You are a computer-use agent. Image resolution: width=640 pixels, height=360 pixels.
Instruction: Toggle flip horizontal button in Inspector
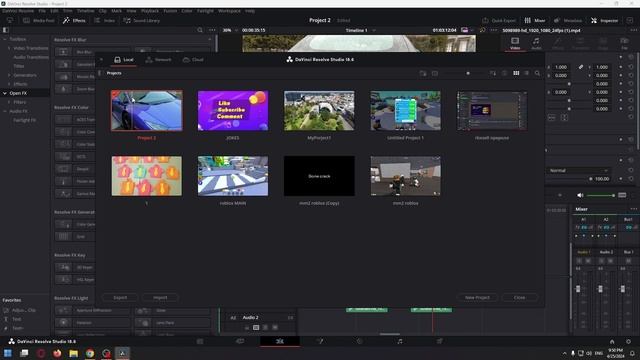[551, 118]
